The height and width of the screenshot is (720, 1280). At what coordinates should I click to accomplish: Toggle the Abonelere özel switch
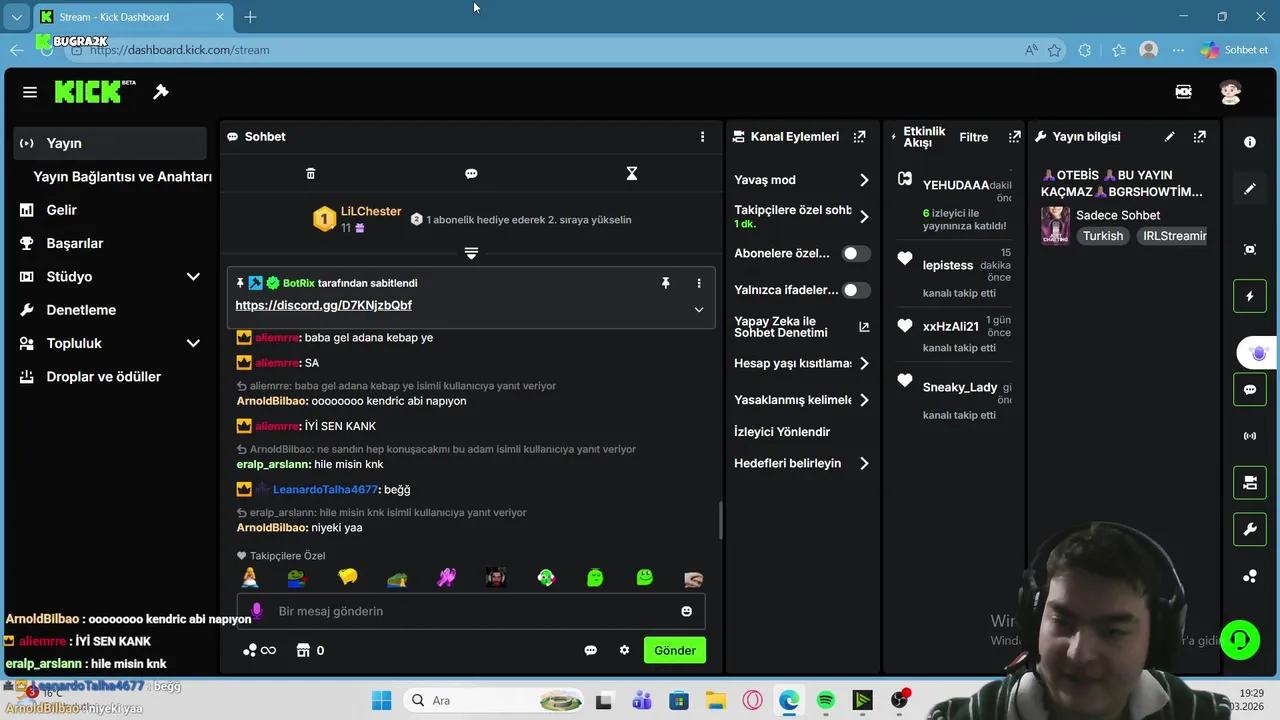tap(855, 254)
